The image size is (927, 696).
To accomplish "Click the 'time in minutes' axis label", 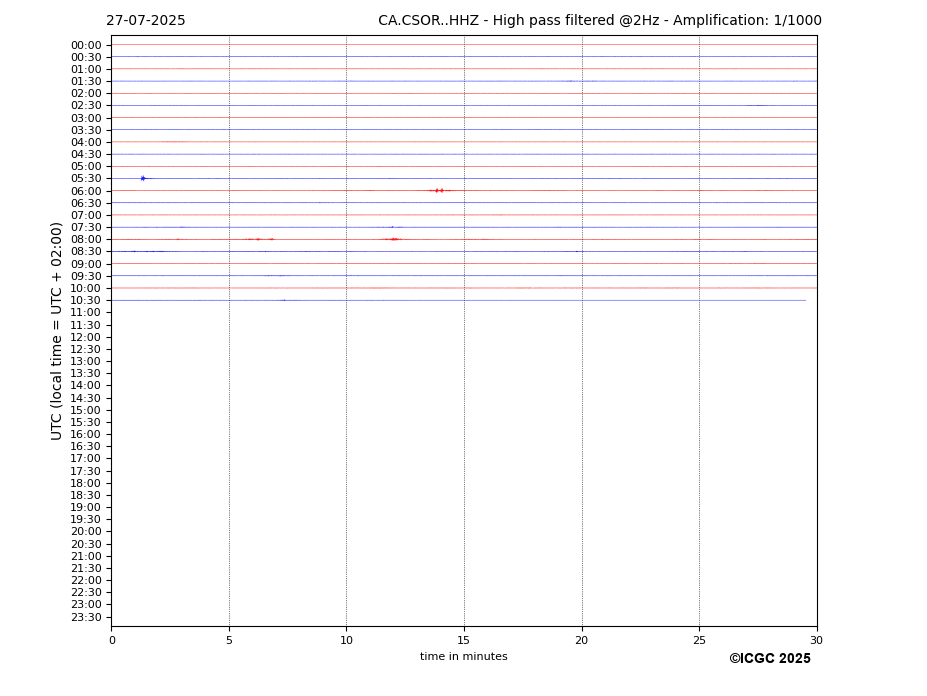I will (x=464, y=656).
